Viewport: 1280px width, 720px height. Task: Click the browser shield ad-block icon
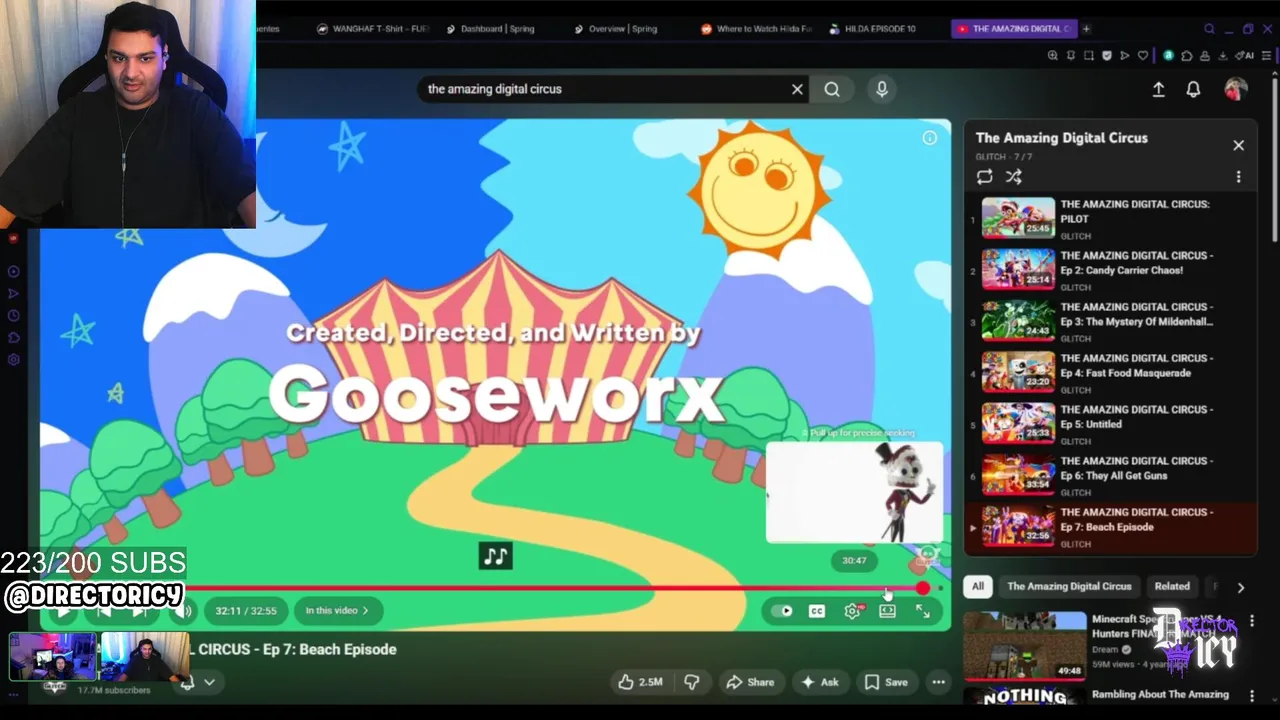coord(1107,55)
